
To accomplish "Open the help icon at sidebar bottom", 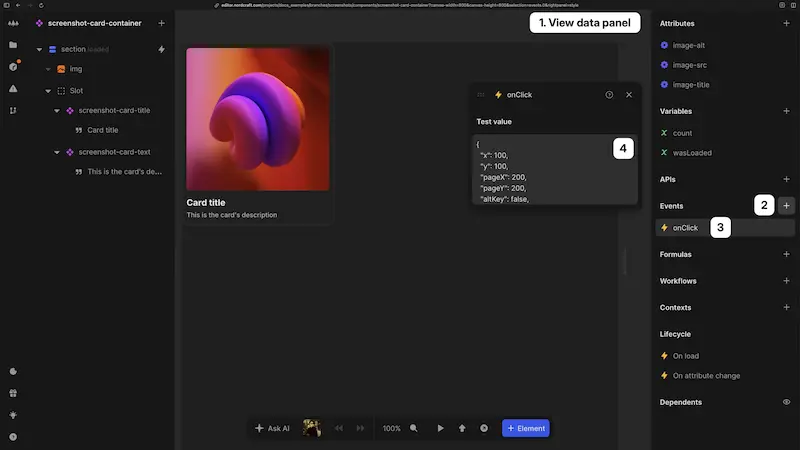I will tap(13, 437).
